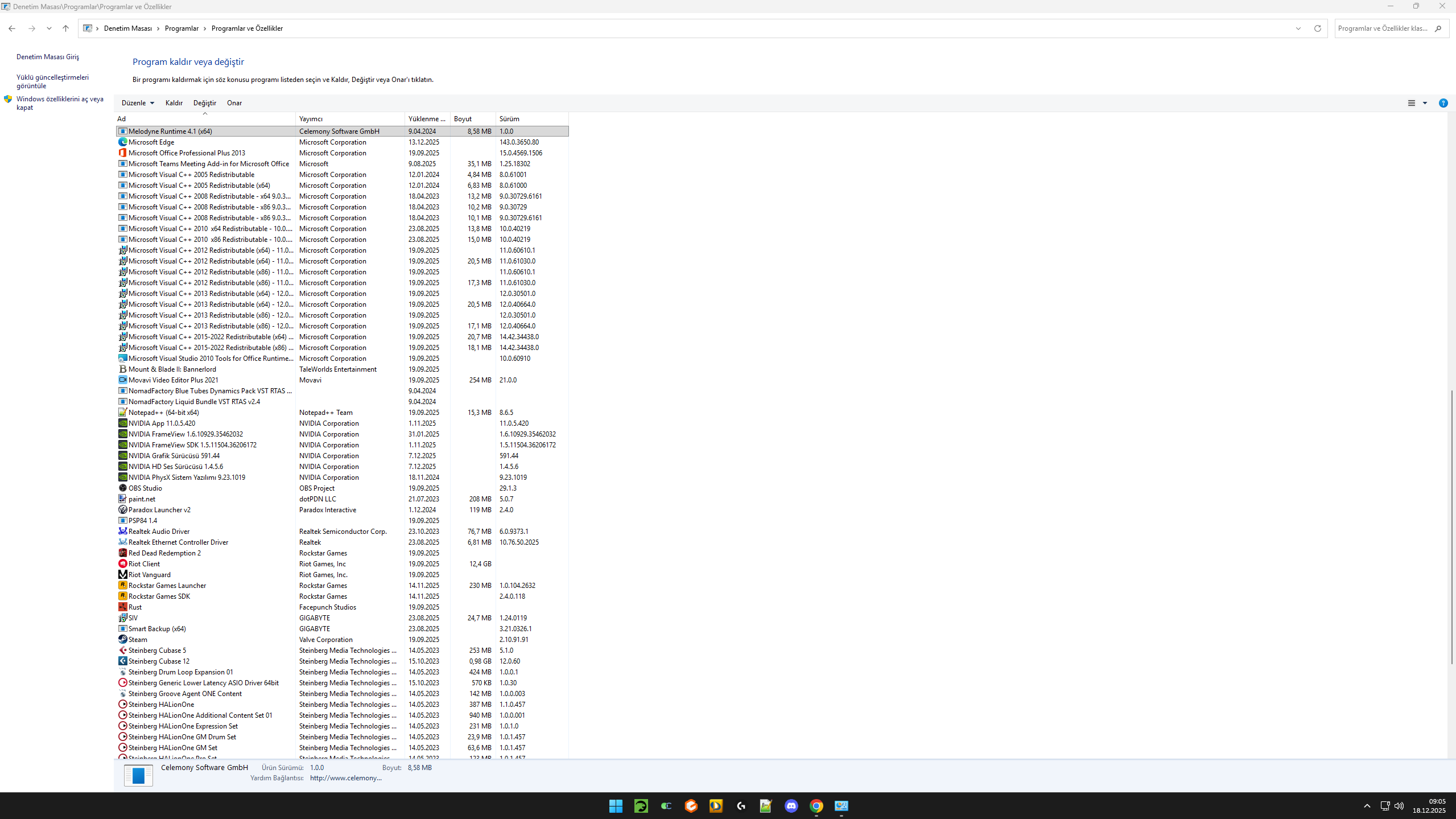Open Yüklü güncelleştirmeleri görüntüle link
The height and width of the screenshot is (819, 1456).
[x=52, y=81]
